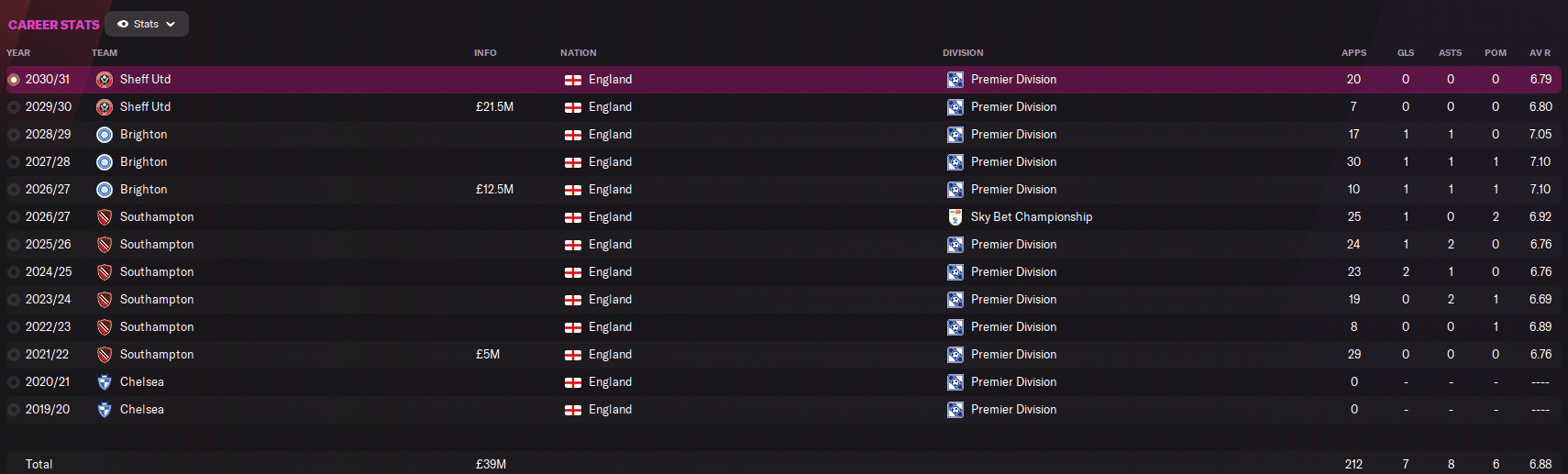Sort by the AV R column header

[x=1540, y=53]
